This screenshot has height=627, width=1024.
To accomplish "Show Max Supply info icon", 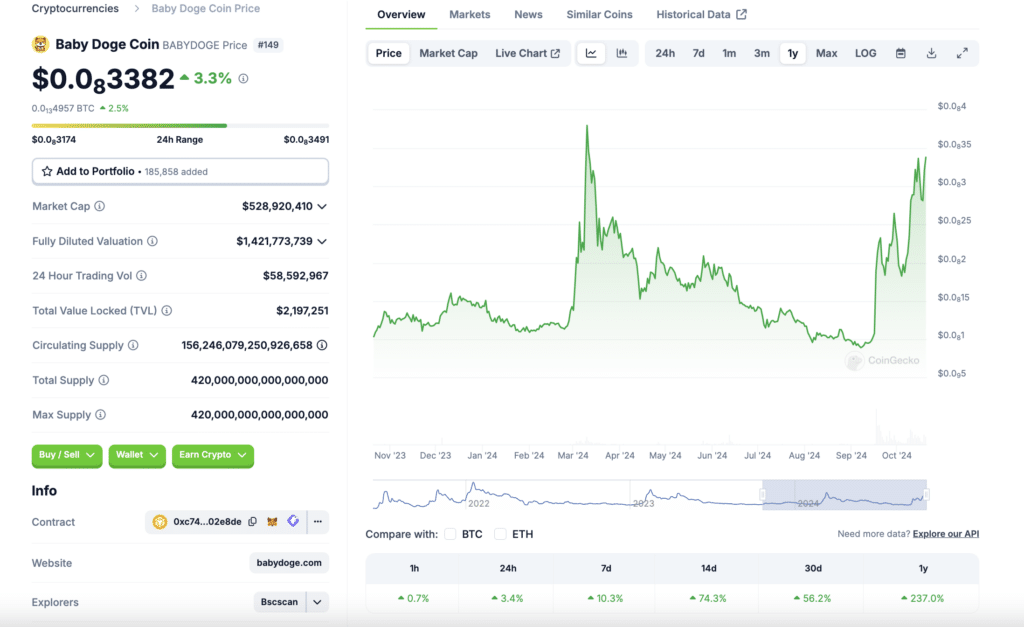I will 101,415.
